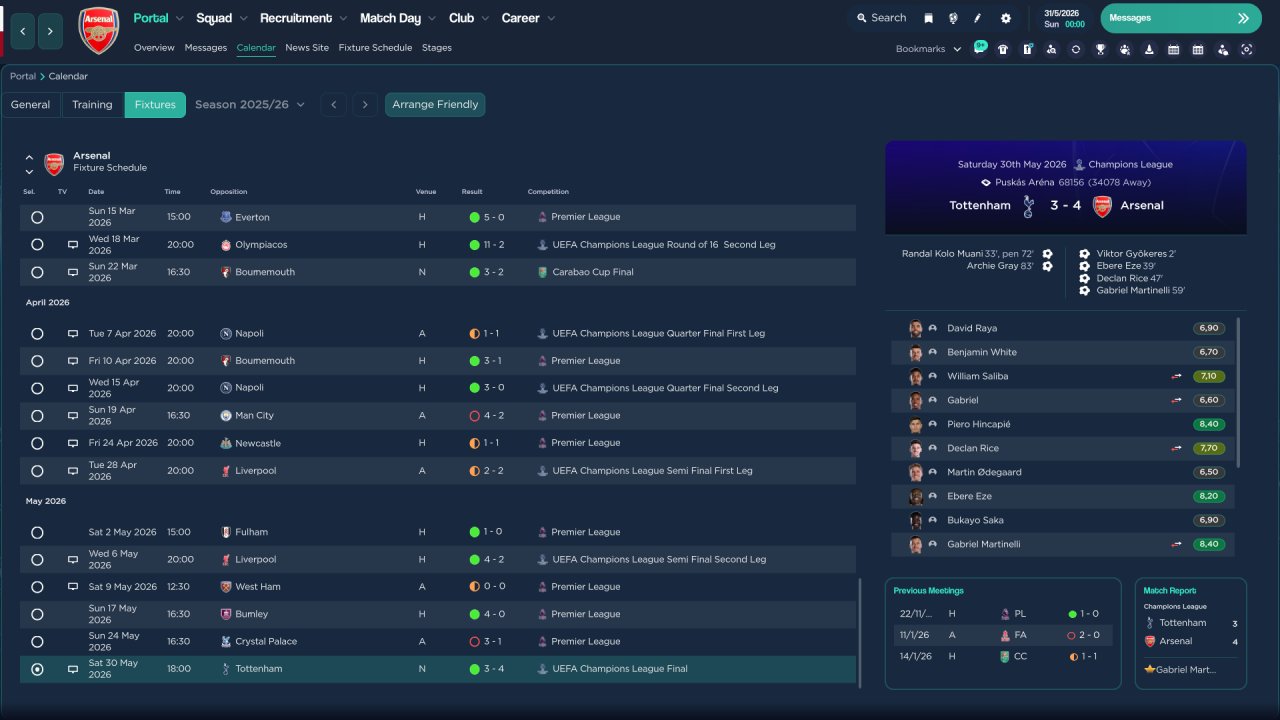Click the pencil edit icon in top bar
The image size is (1280, 720).
coord(978,18)
